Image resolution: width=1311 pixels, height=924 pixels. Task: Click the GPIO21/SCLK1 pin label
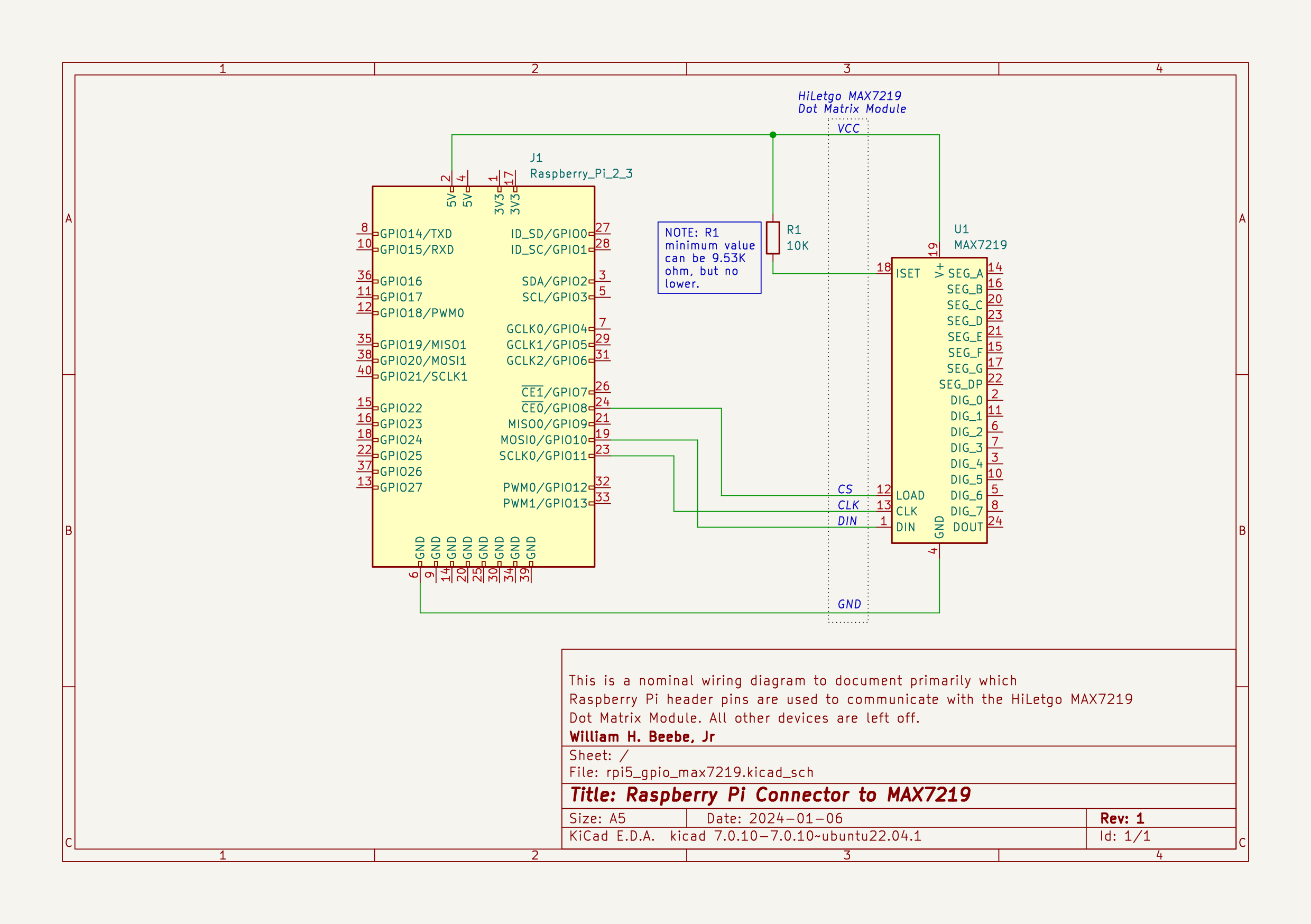pyautogui.click(x=423, y=377)
